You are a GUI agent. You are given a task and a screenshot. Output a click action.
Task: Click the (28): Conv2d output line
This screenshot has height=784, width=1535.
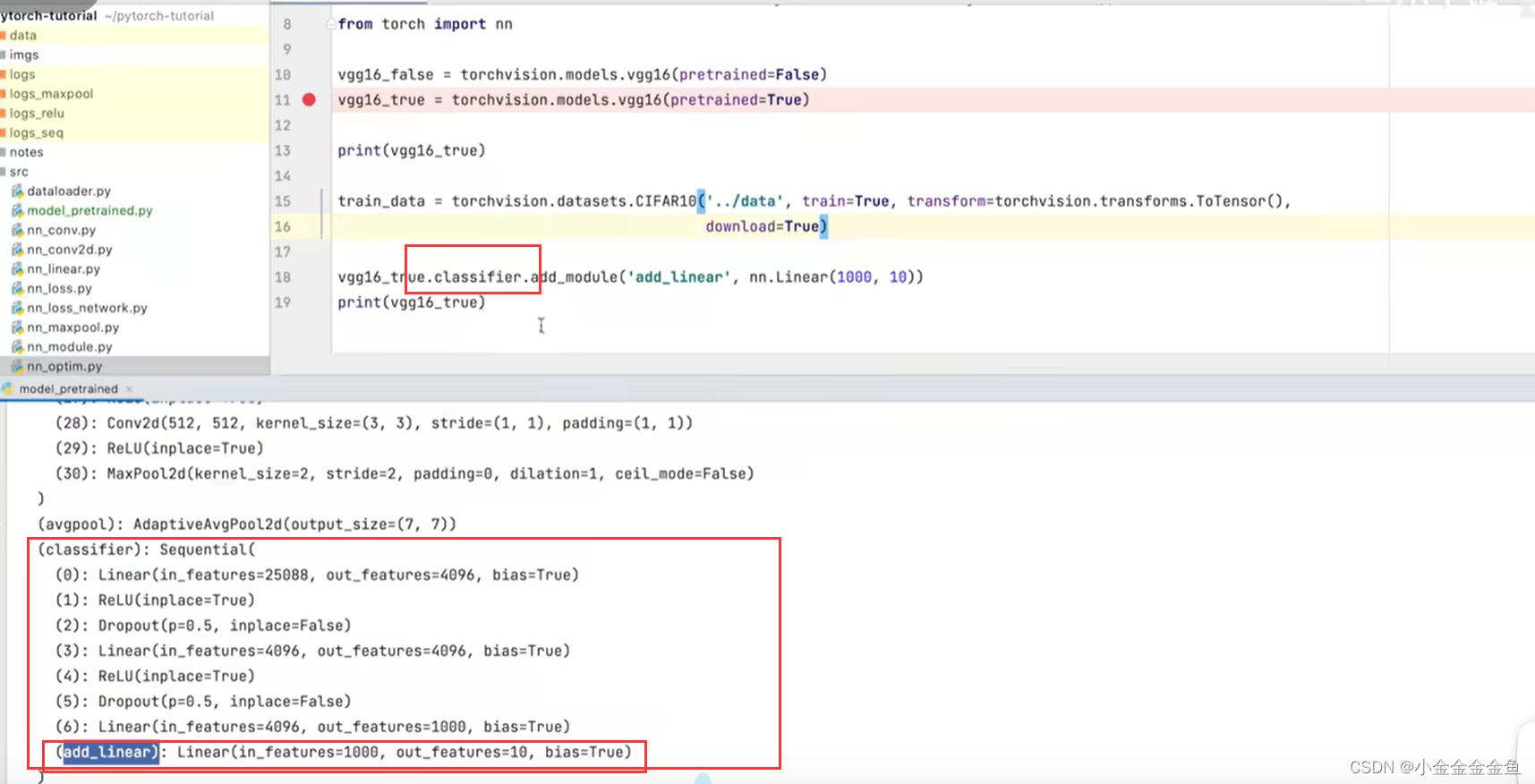(x=374, y=422)
